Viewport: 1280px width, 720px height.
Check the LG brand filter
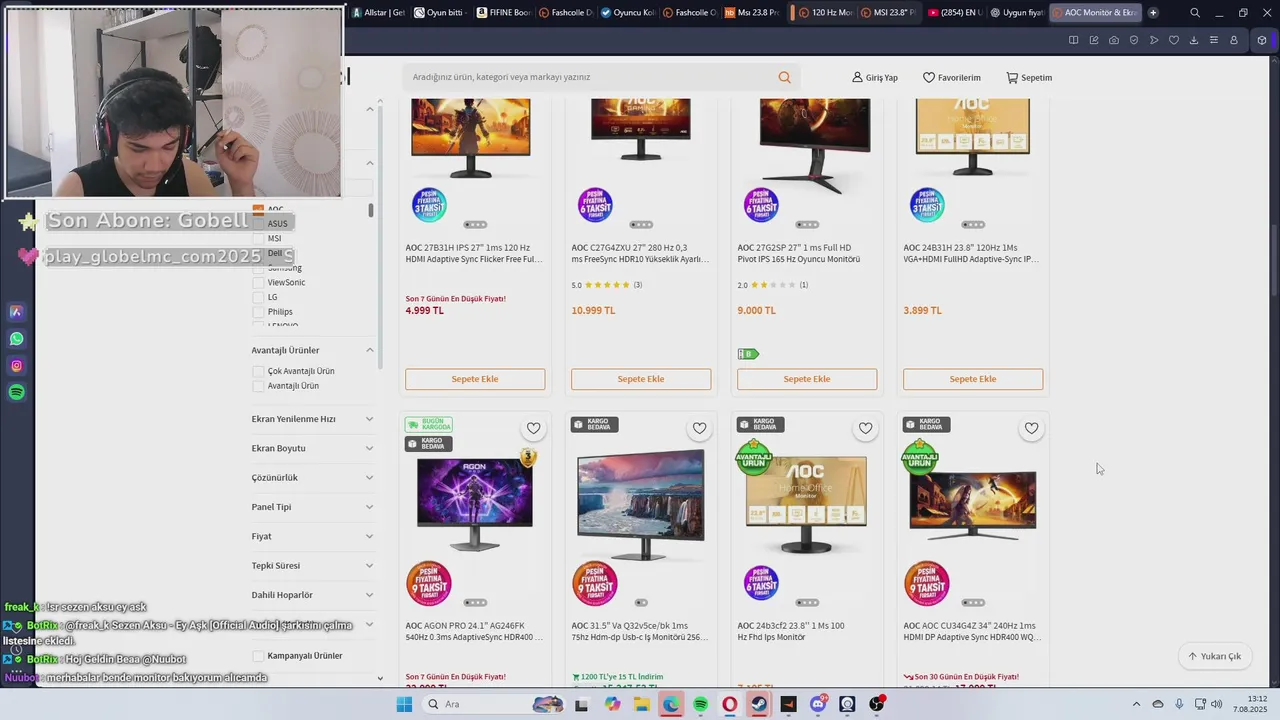click(x=258, y=297)
